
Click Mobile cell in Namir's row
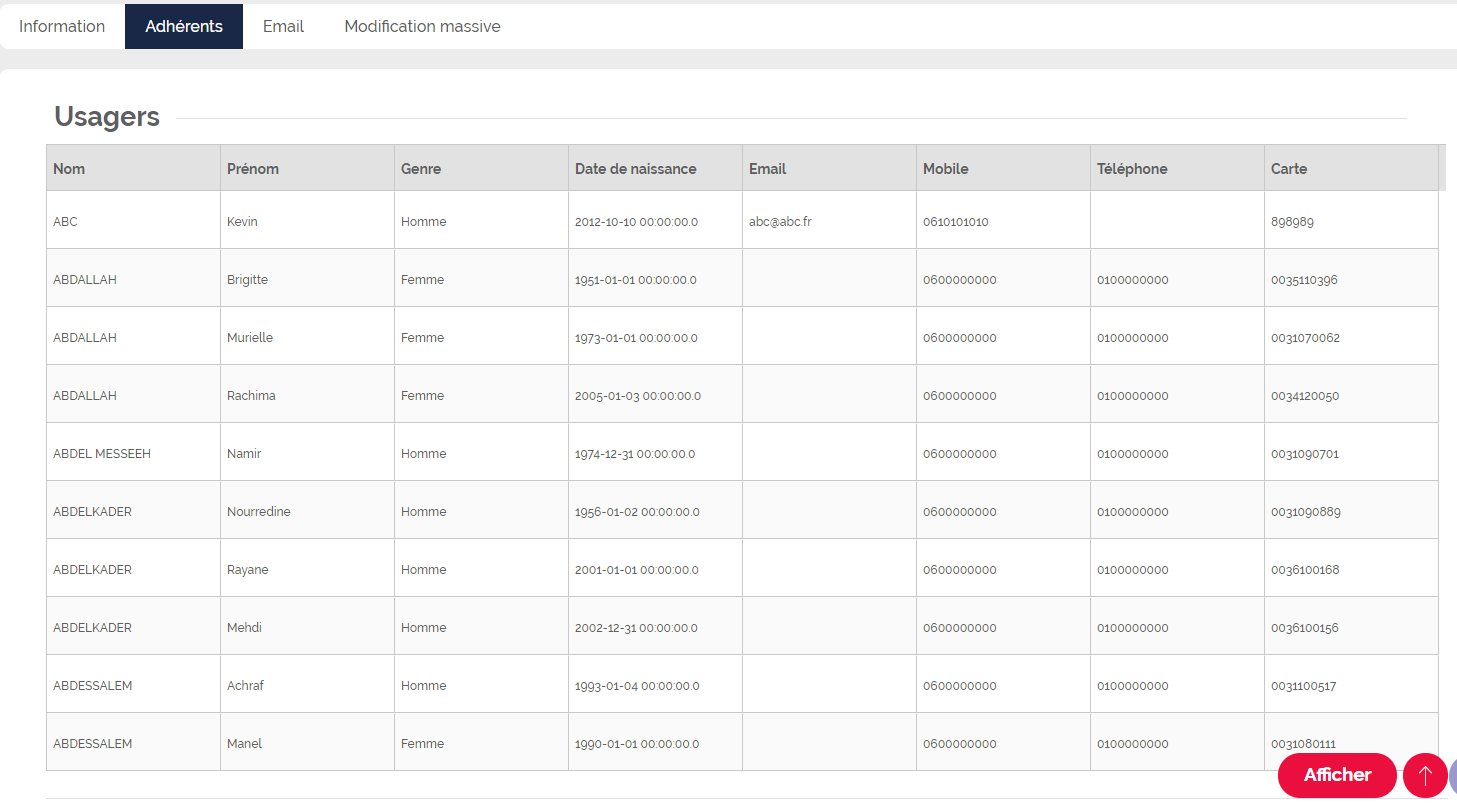[x=1003, y=453]
